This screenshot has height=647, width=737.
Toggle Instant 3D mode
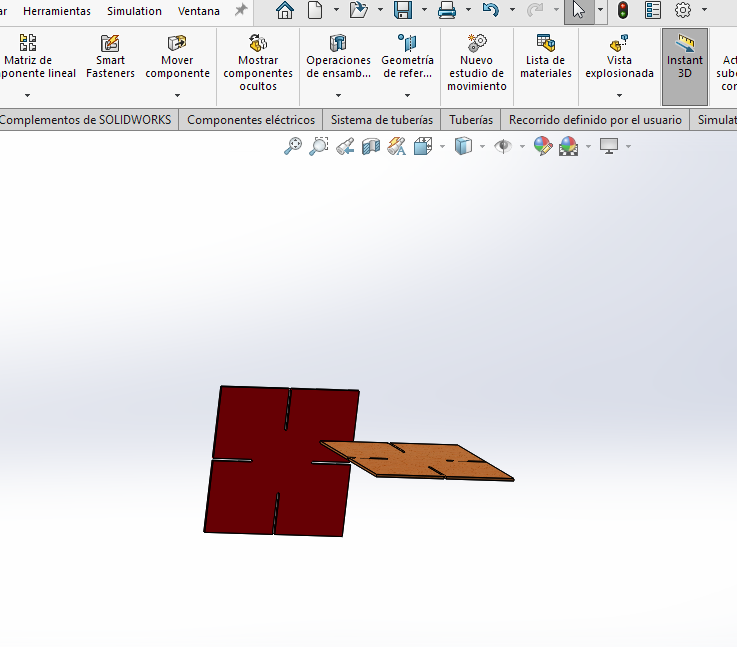coord(685,66)
